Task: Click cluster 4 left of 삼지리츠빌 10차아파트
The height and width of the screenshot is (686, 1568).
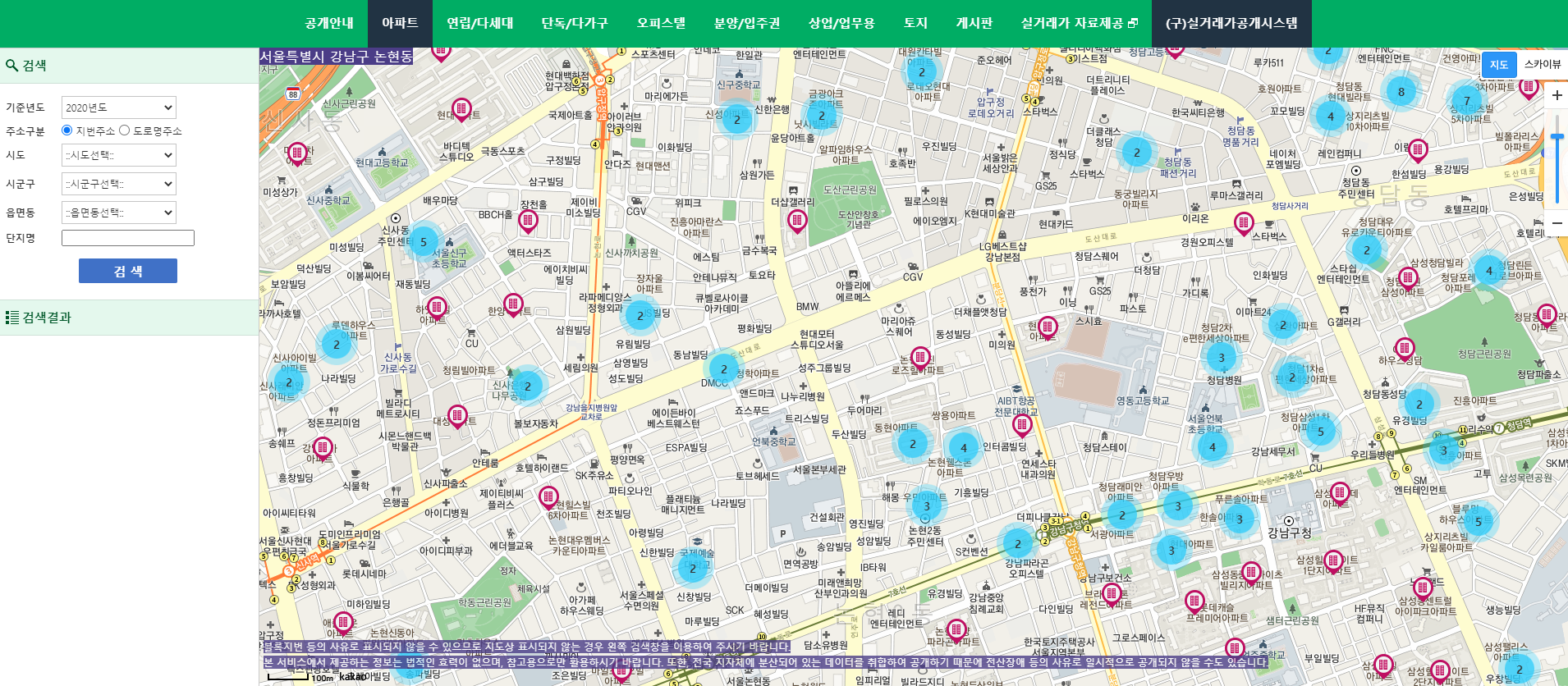Action: pos(1331,116)
